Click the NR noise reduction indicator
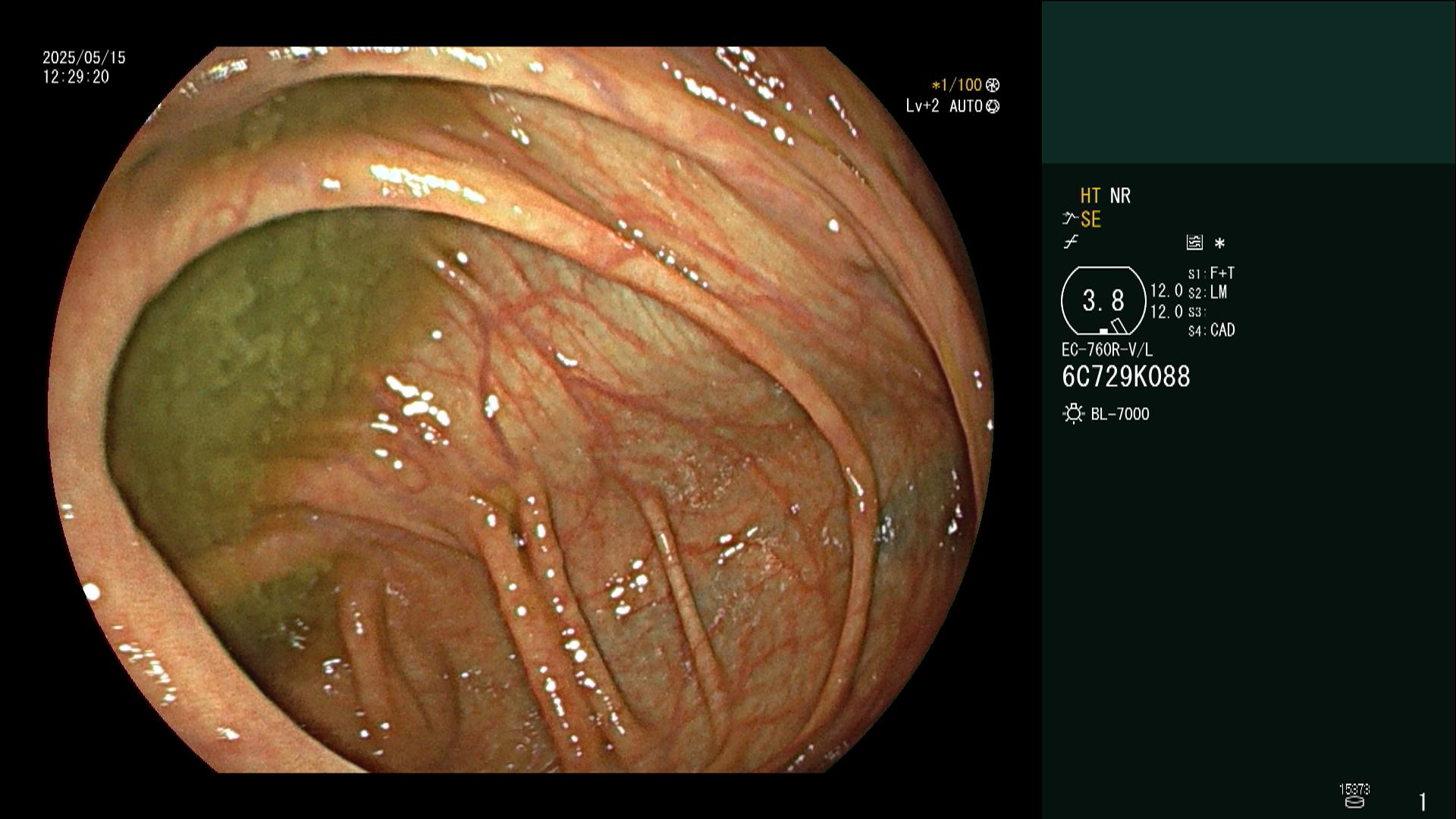This screenshot has height=819, width=1456. [x=1120, y=196]
